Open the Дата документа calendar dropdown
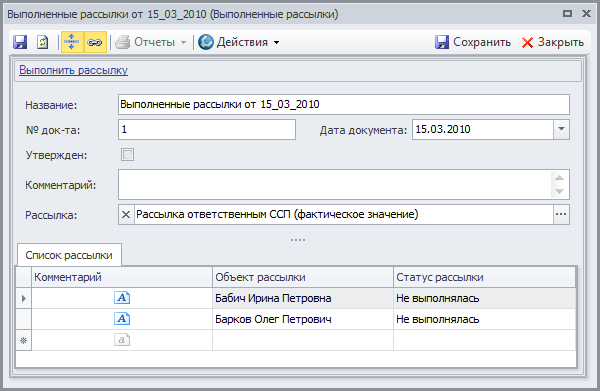 point(561,129)
